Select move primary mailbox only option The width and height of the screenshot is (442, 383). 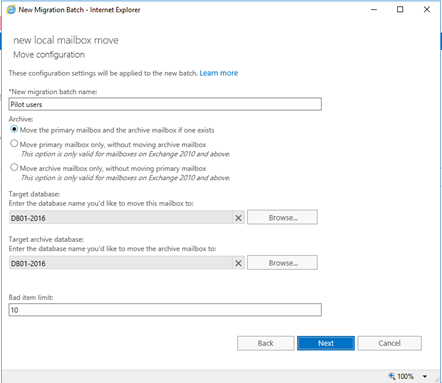[x=14, y=144]
